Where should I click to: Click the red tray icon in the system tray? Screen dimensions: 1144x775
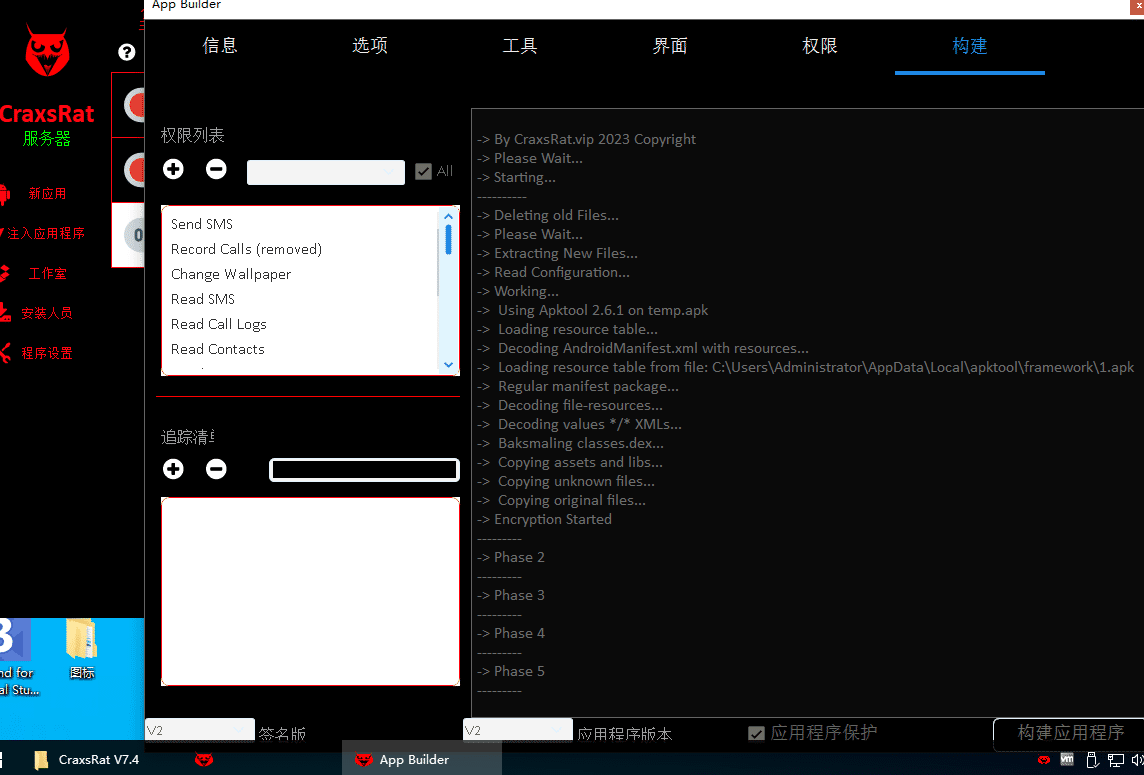click(x=1043, y=760)
